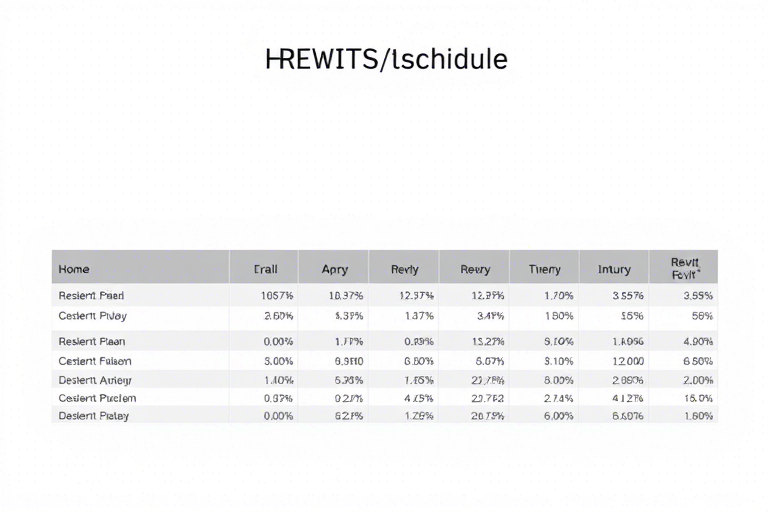Click the Cesient Fuiaen row label

(x=95, y=361)
